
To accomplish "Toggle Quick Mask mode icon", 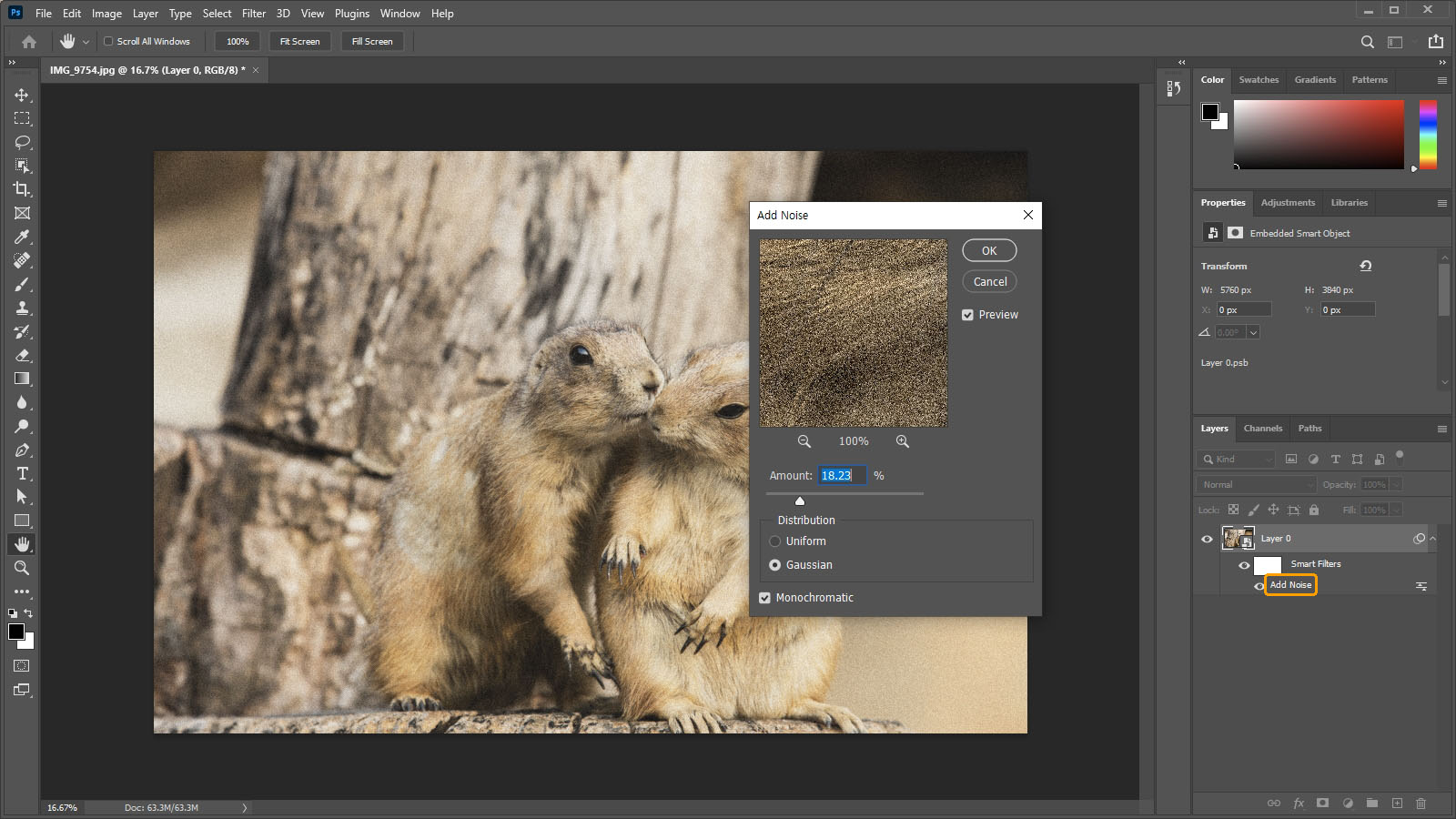I will click(x=22, y=665).
